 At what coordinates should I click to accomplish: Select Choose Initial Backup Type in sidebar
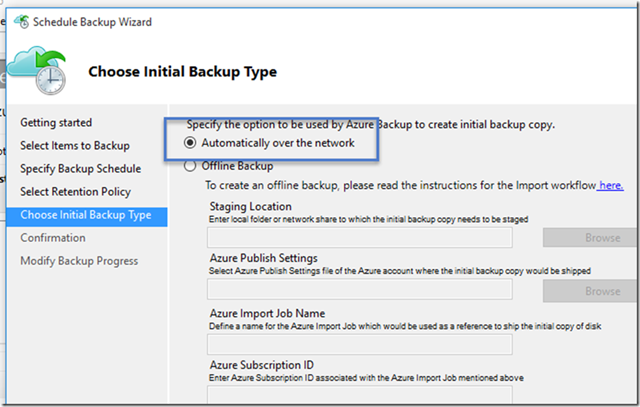(86, 214)
